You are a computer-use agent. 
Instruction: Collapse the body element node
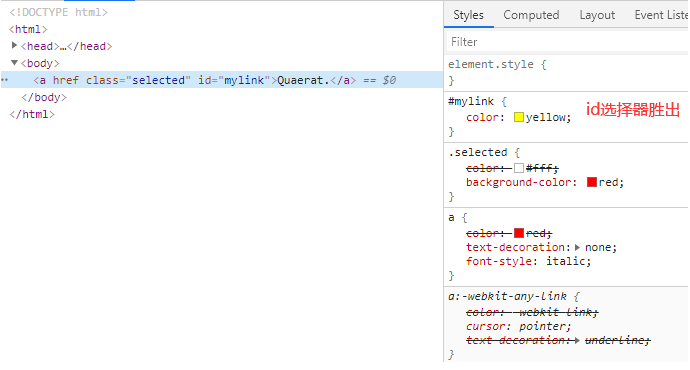pyautogui.click(x=14, y=63)
